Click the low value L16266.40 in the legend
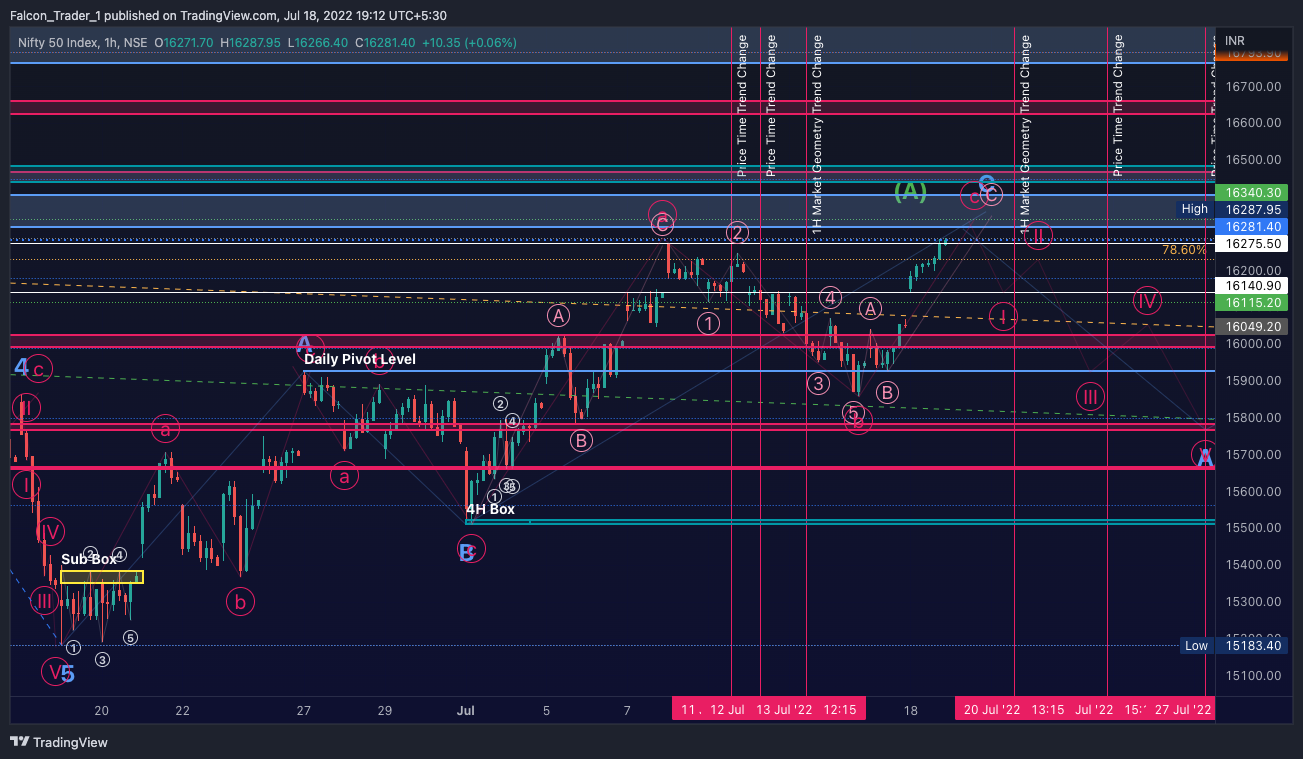The height and width of the screenshot is (759, 1303). [x=318, y=43]
